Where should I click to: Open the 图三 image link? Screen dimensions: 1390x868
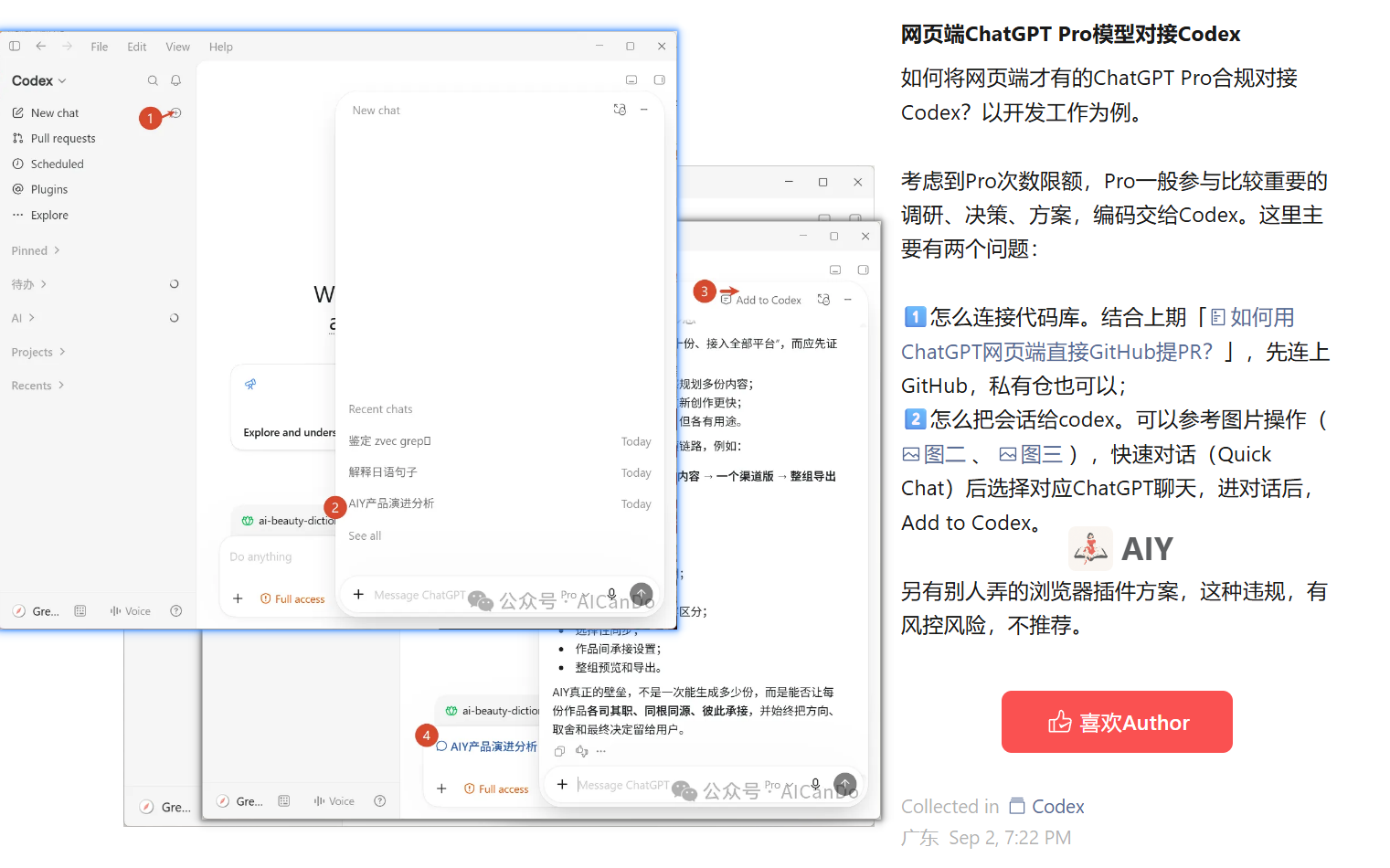pos(1031,454)
